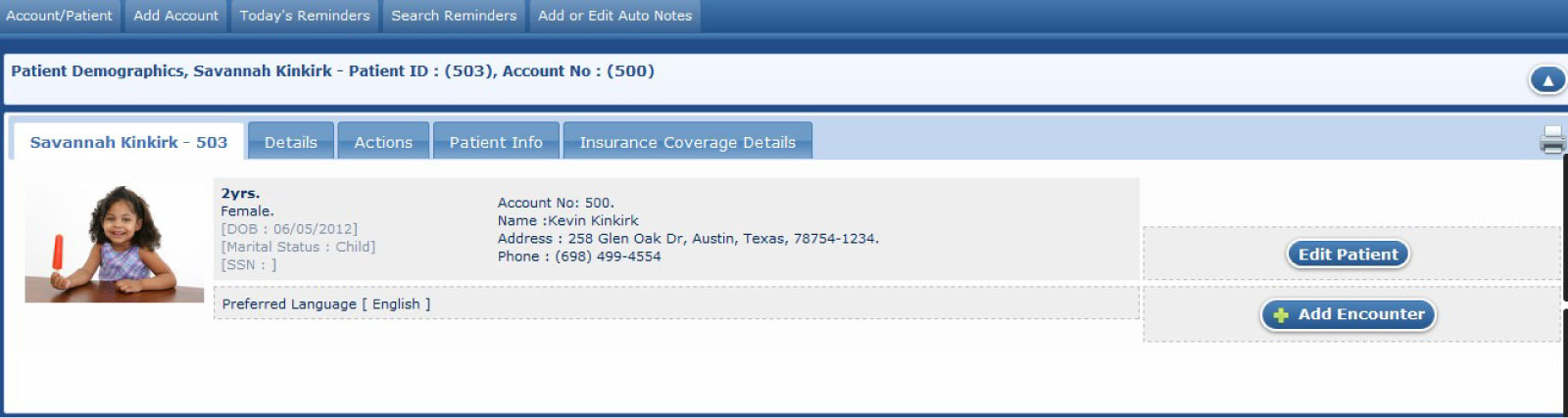View the Insurance Coverage Details tab
The image size is (1568, 418).
click(687, 142)
